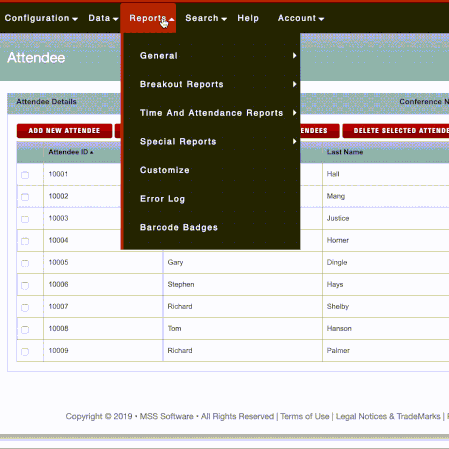Sort by Attendee ID column arrow
449x449 pixels.
click(x=92, y=152)
